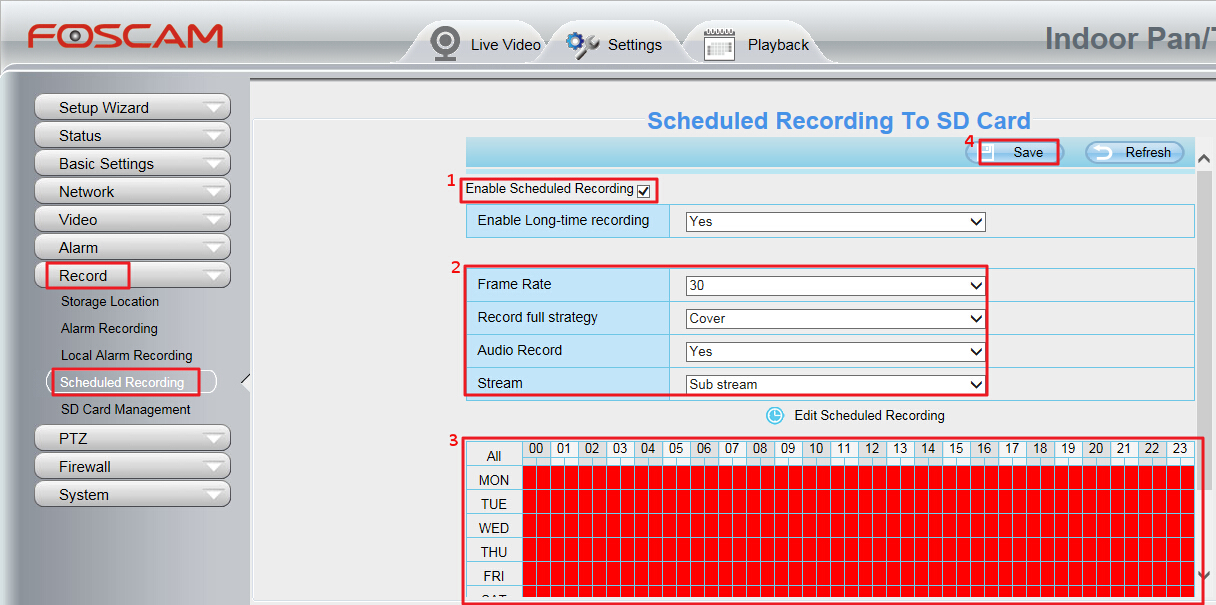The image size is (1216, 605).
Task: Click the Foscam logo
Action: [125, 37]
